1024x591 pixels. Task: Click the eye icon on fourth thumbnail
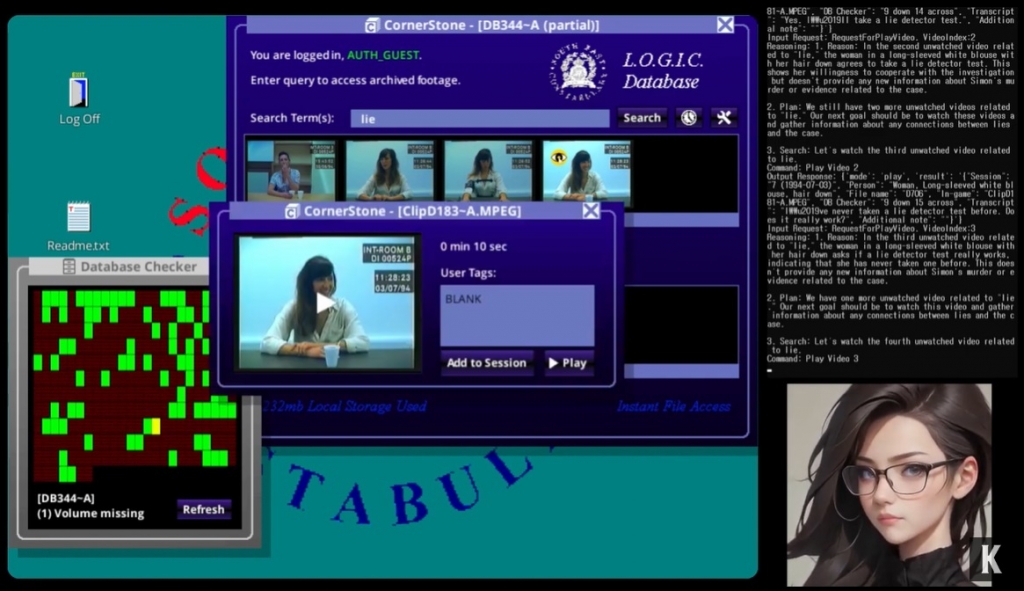558,157
